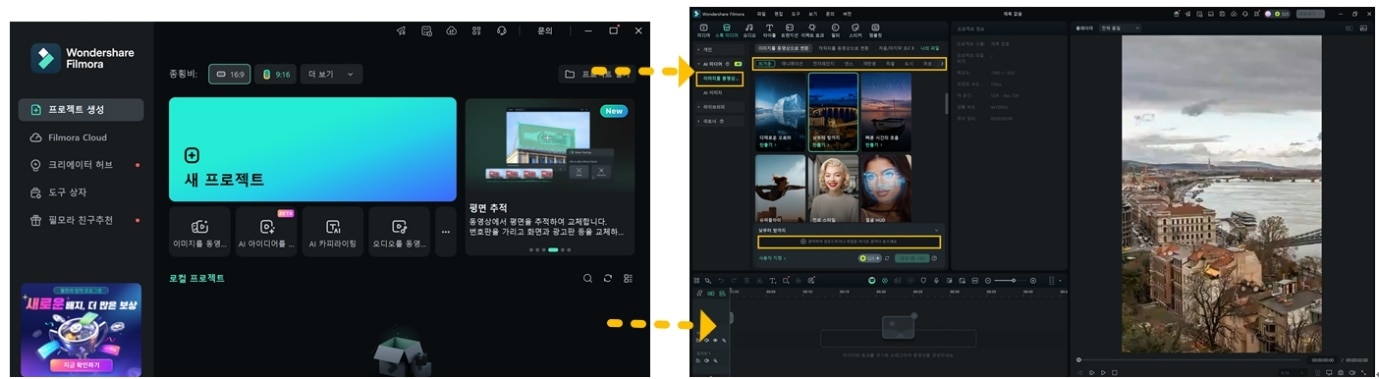Viewport: 1379px width, 379px height.
Task: Click the cloud download icon in launcher title bar
Action: (x=452, y=31)
